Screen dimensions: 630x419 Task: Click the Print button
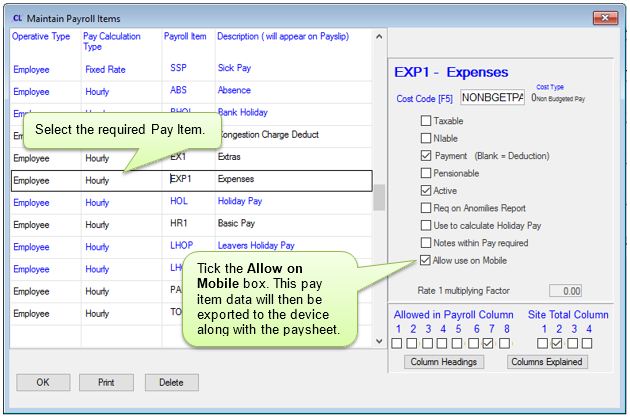tap(106, 382)
